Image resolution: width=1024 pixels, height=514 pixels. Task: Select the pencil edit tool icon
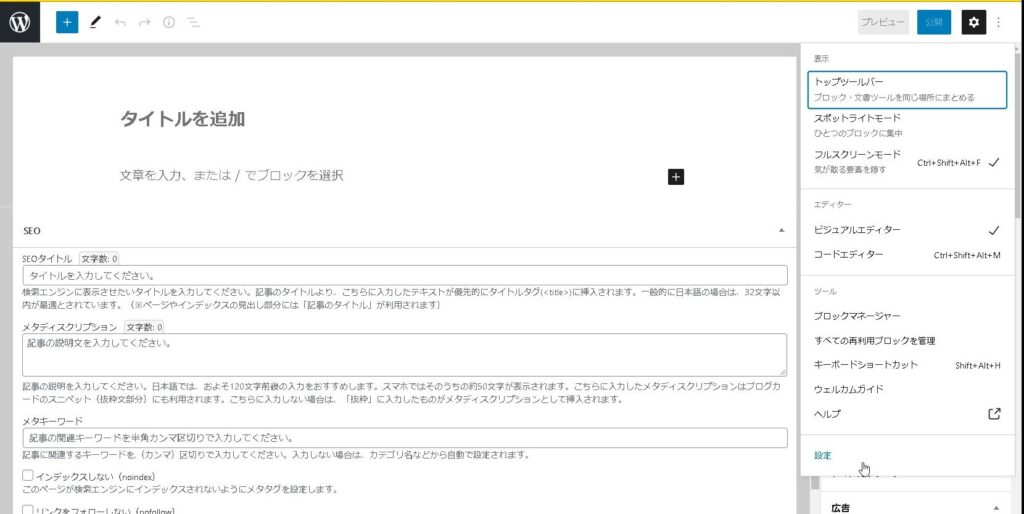[x=95, y=22]
